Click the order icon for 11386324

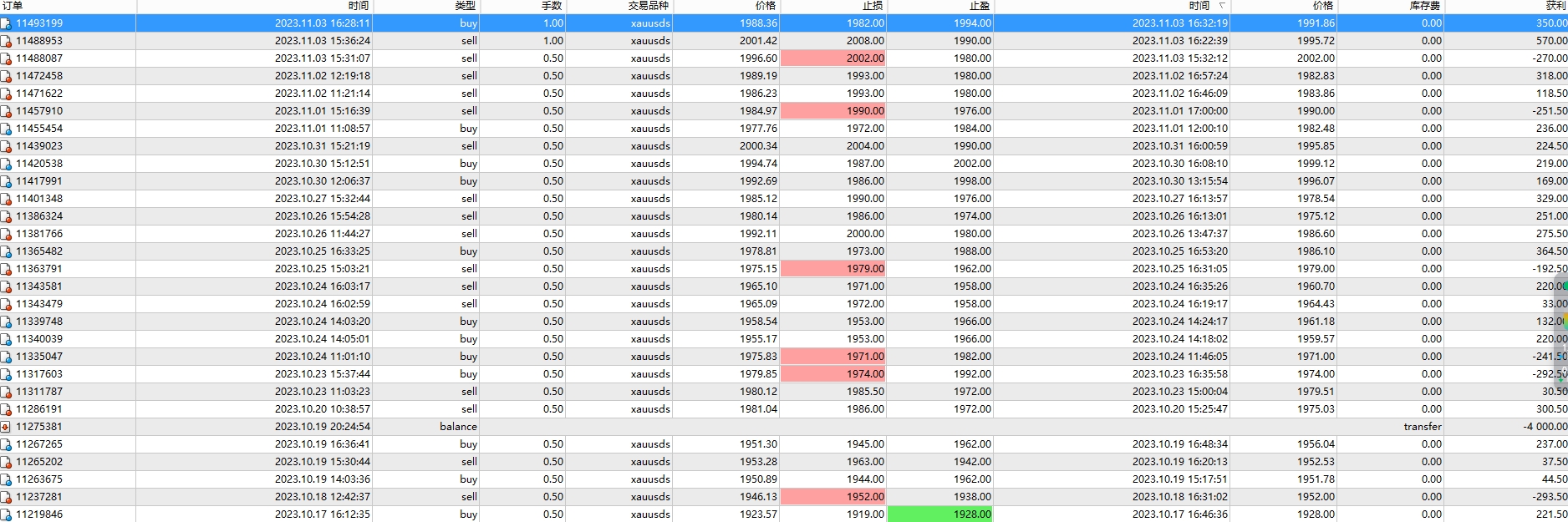6,216
